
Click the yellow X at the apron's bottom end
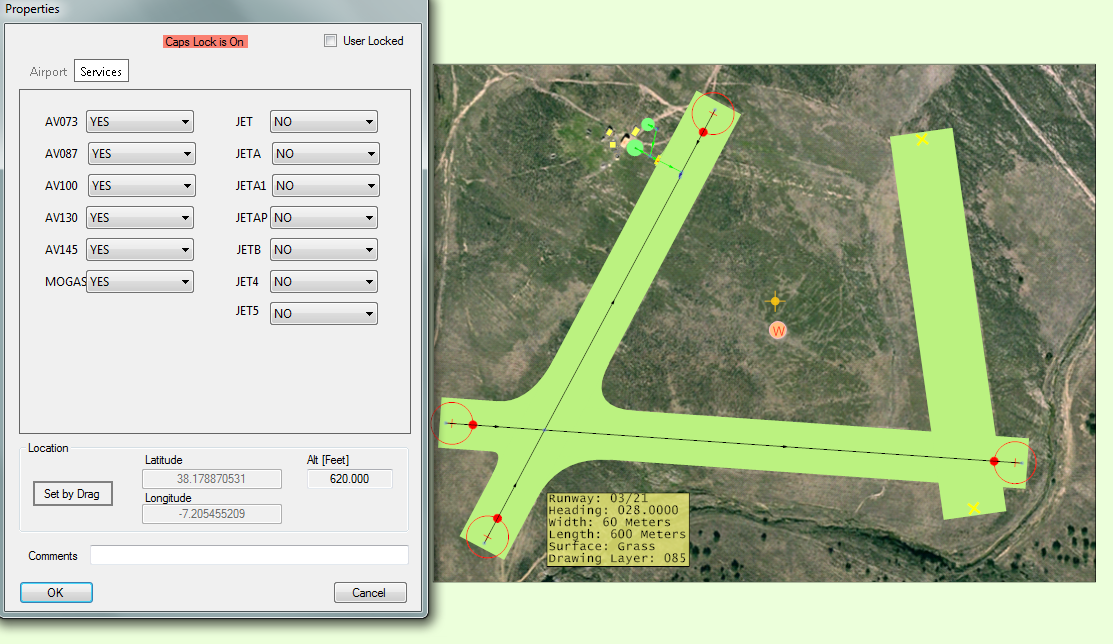(974, 509)
